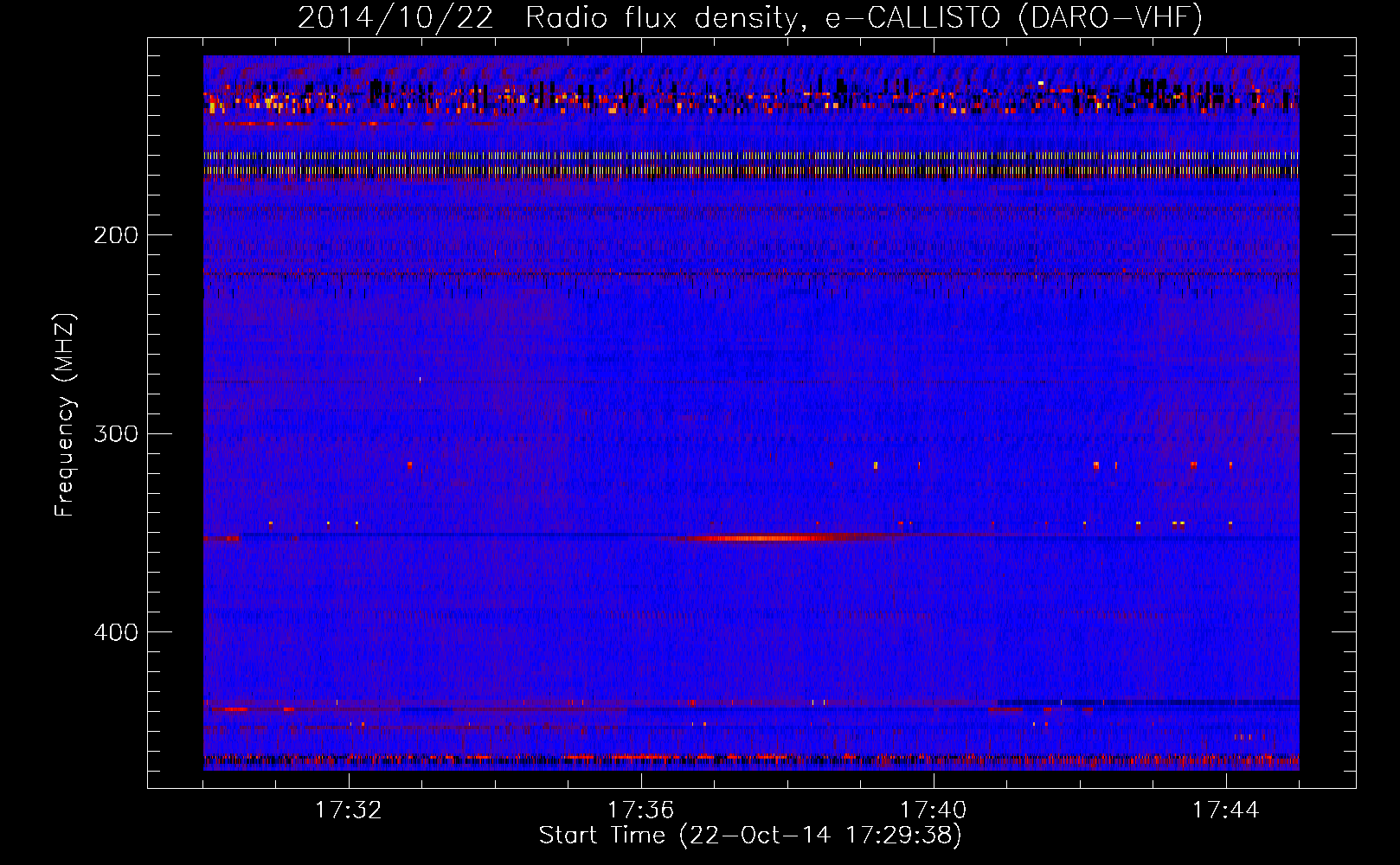This screenshot has height=865, width=1400.
Task: Click the 17:32 time tick label
Action: [349, 811]
